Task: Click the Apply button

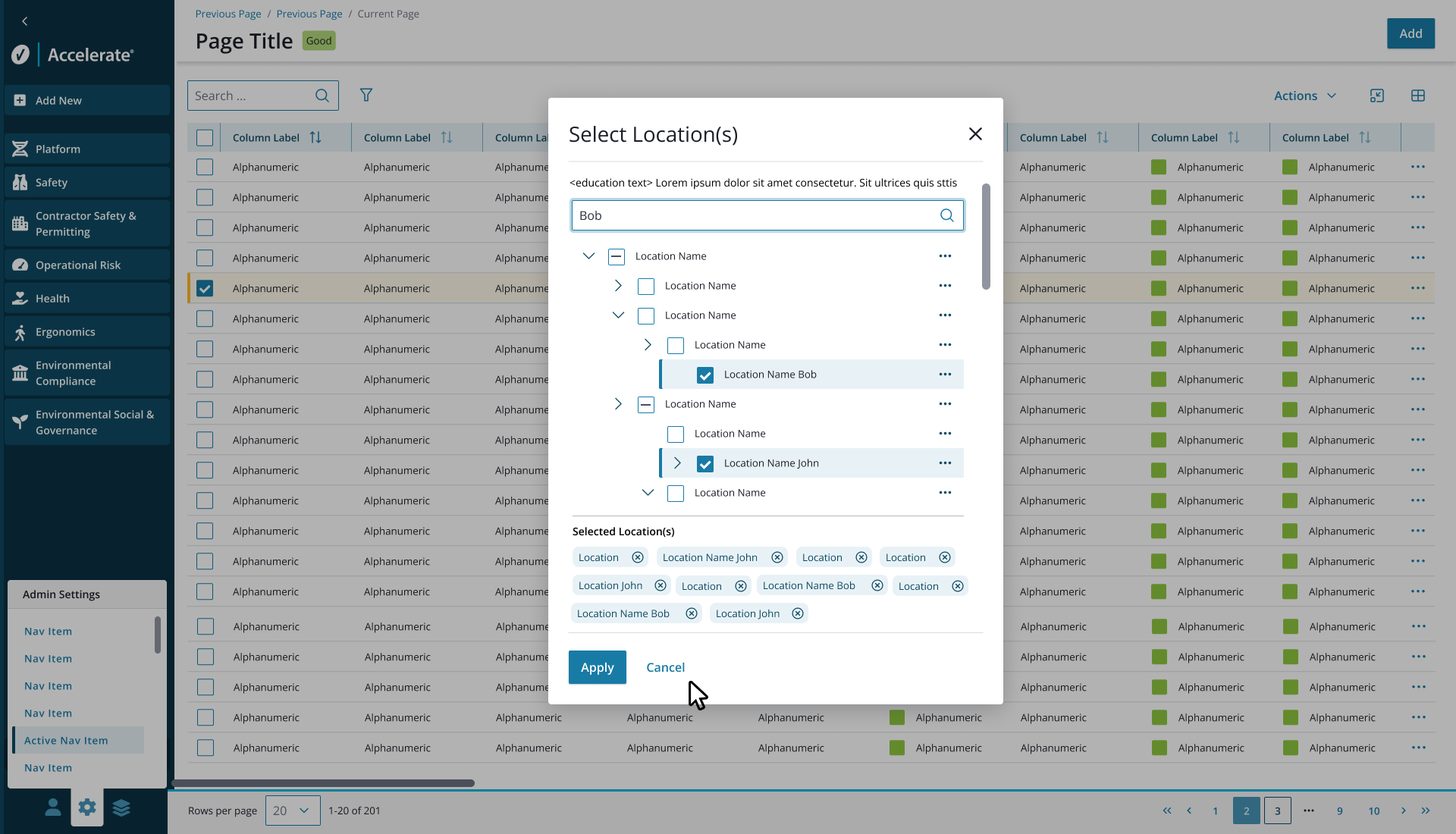Action: pyautogui.click(x=598, y=667)
